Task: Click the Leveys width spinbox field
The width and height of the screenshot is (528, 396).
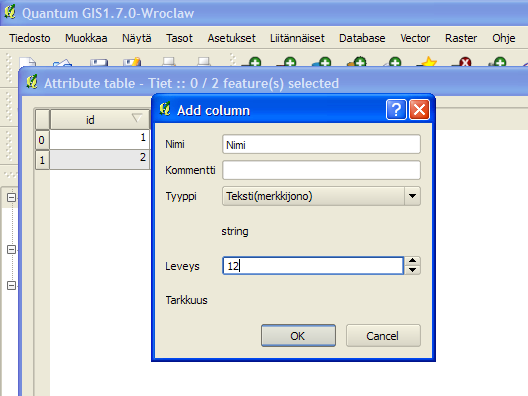Action: pos(313,266)
